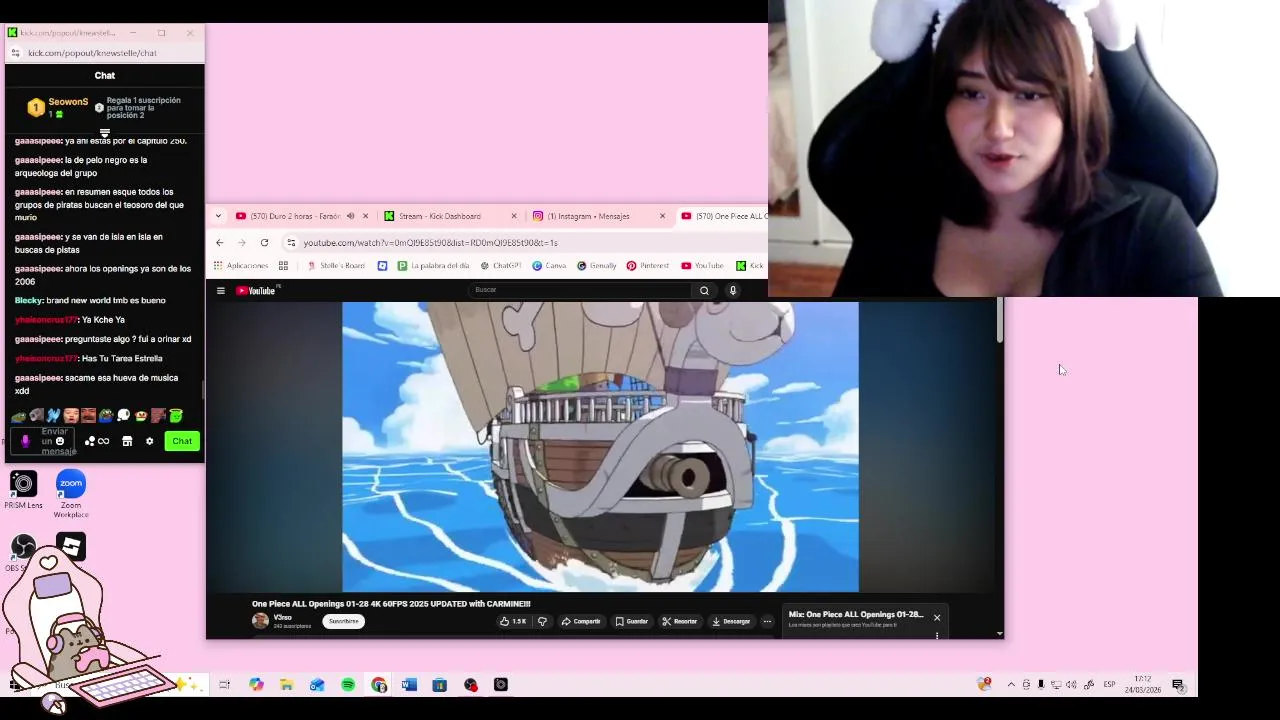The image size is (1280, 720).
Task: Open the YouTube bookmark in bookmarks bar
Action: (702, 266)
